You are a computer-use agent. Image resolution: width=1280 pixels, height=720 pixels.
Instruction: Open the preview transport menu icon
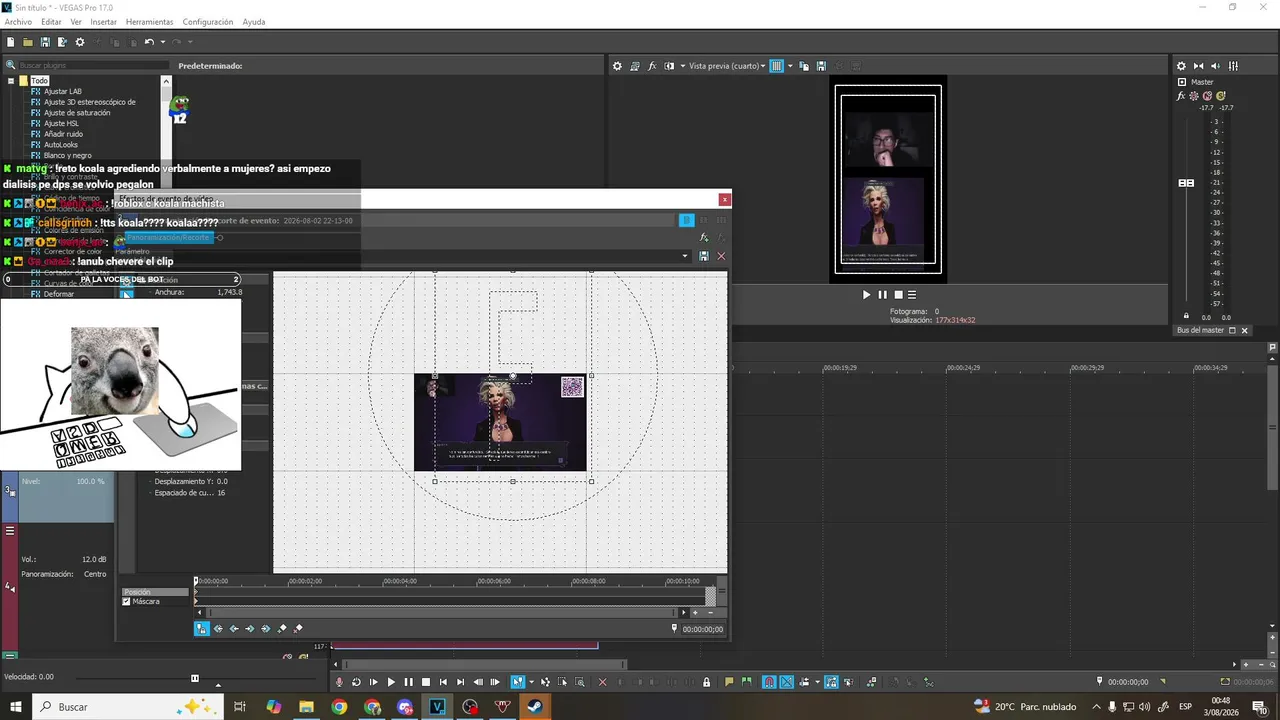[x=912, y=295]
